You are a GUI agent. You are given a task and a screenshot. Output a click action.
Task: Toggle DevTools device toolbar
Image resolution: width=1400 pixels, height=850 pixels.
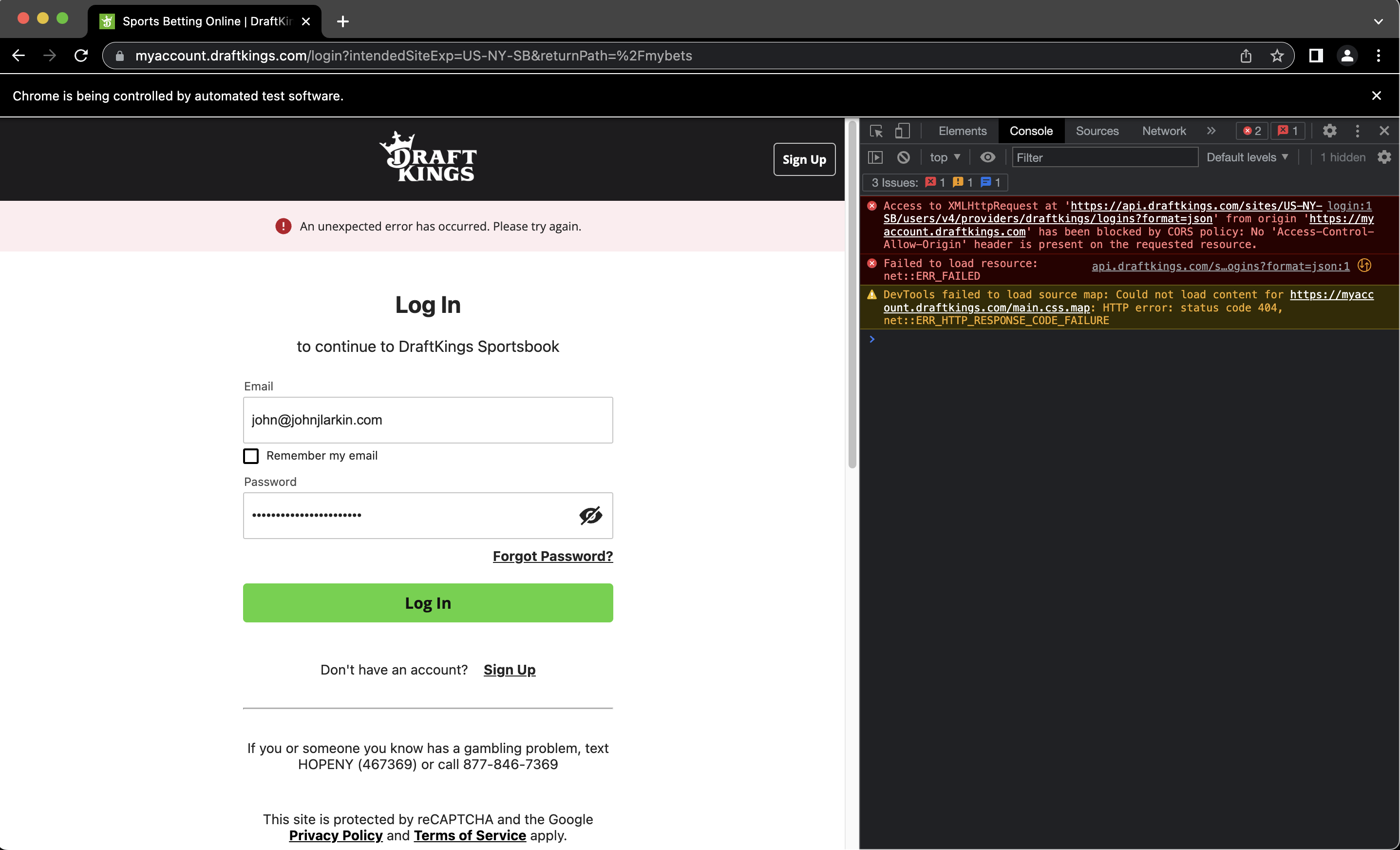tap(902, 131)
